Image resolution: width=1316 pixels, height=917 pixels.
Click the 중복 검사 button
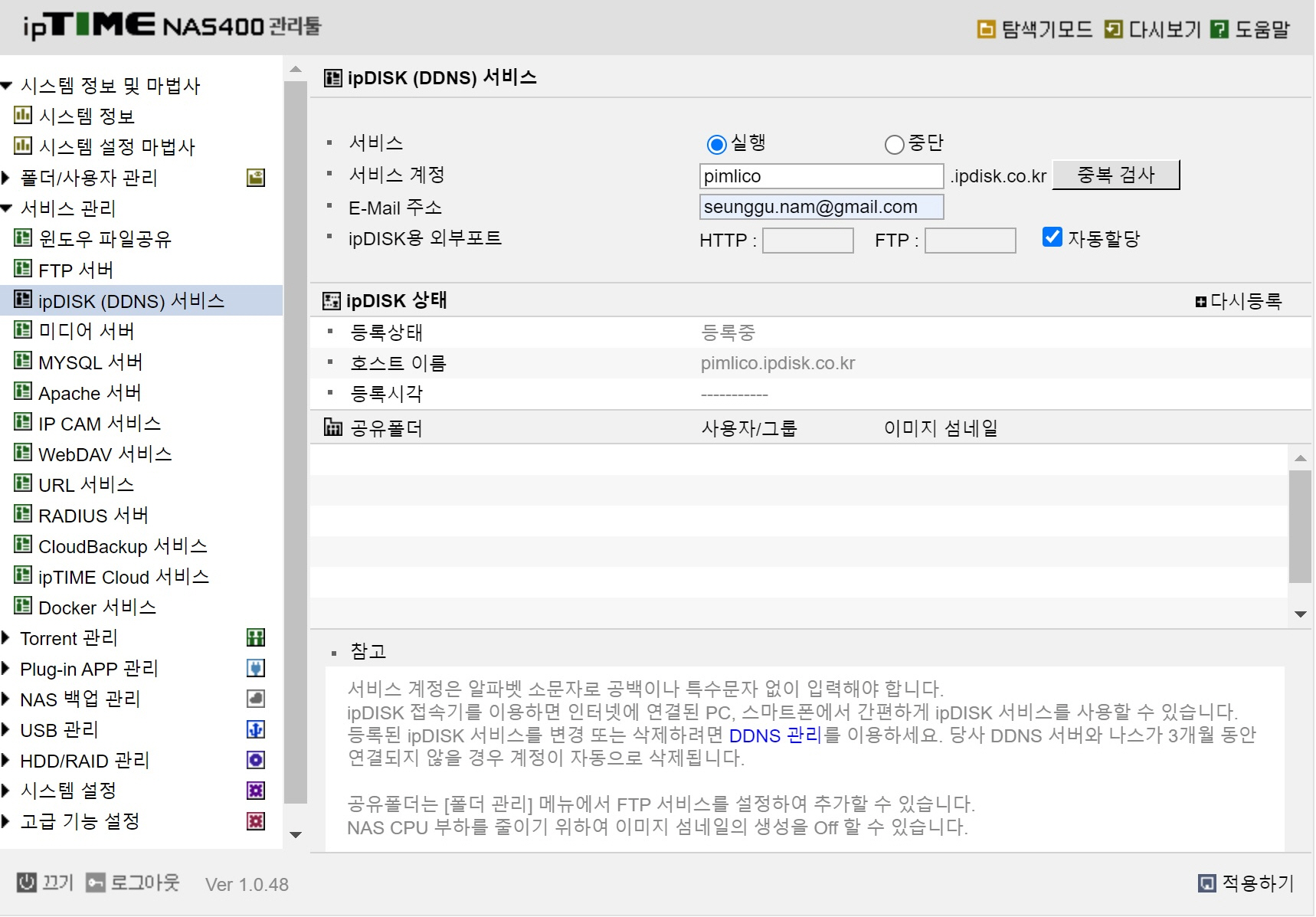tap(1116, 175)
